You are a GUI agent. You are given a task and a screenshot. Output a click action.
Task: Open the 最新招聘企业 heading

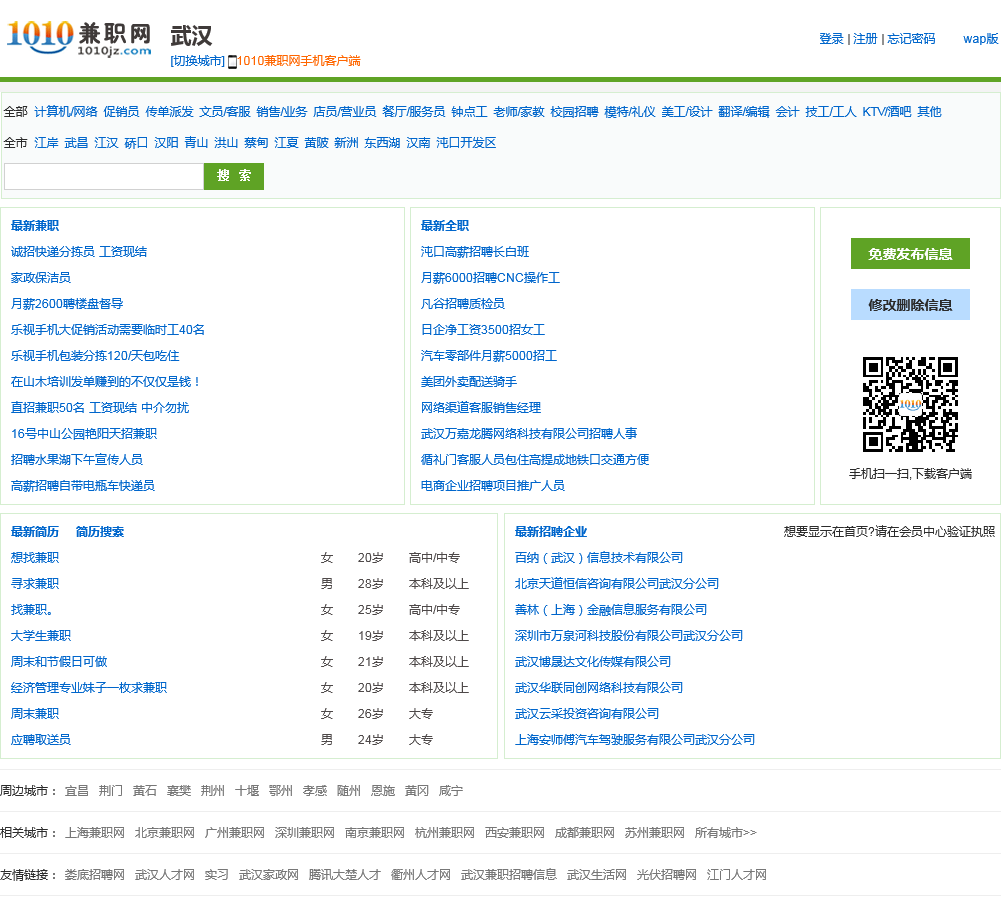coord(550,532)
